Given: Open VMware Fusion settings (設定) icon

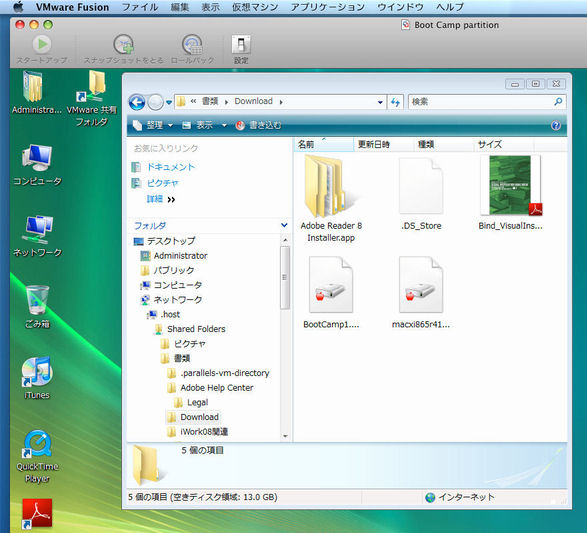Looking at the screenshot, I should pos(241,45).
